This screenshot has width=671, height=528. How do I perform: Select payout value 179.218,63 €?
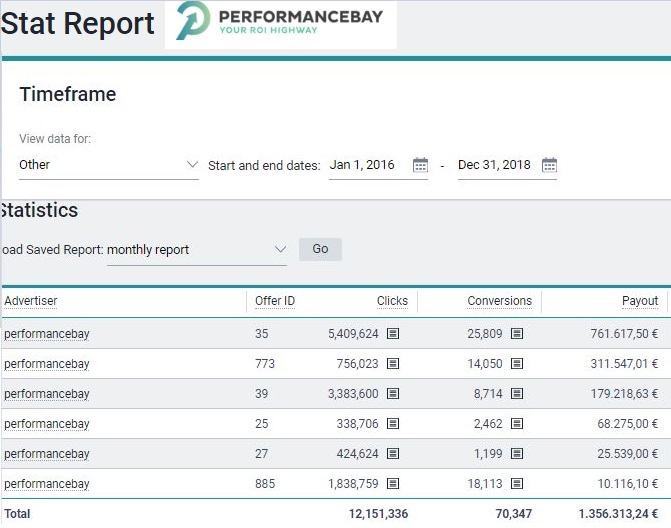[x=624, y=393]
